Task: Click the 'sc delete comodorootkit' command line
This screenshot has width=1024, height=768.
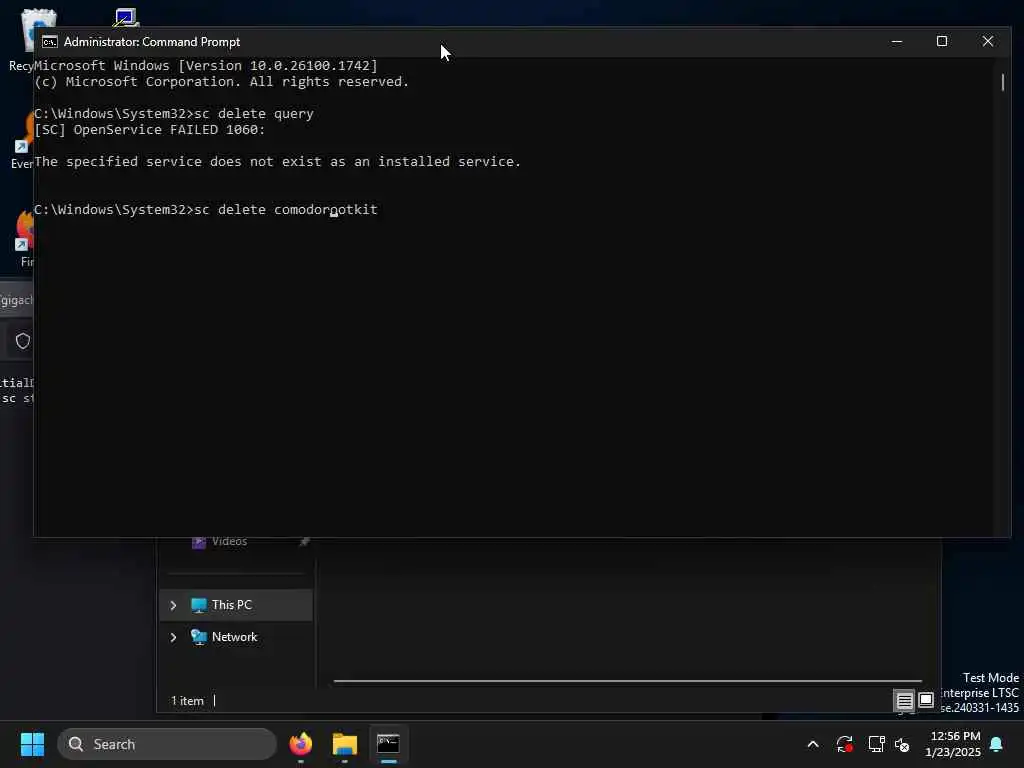Action: pyautogui.click(x=206, y=210)
